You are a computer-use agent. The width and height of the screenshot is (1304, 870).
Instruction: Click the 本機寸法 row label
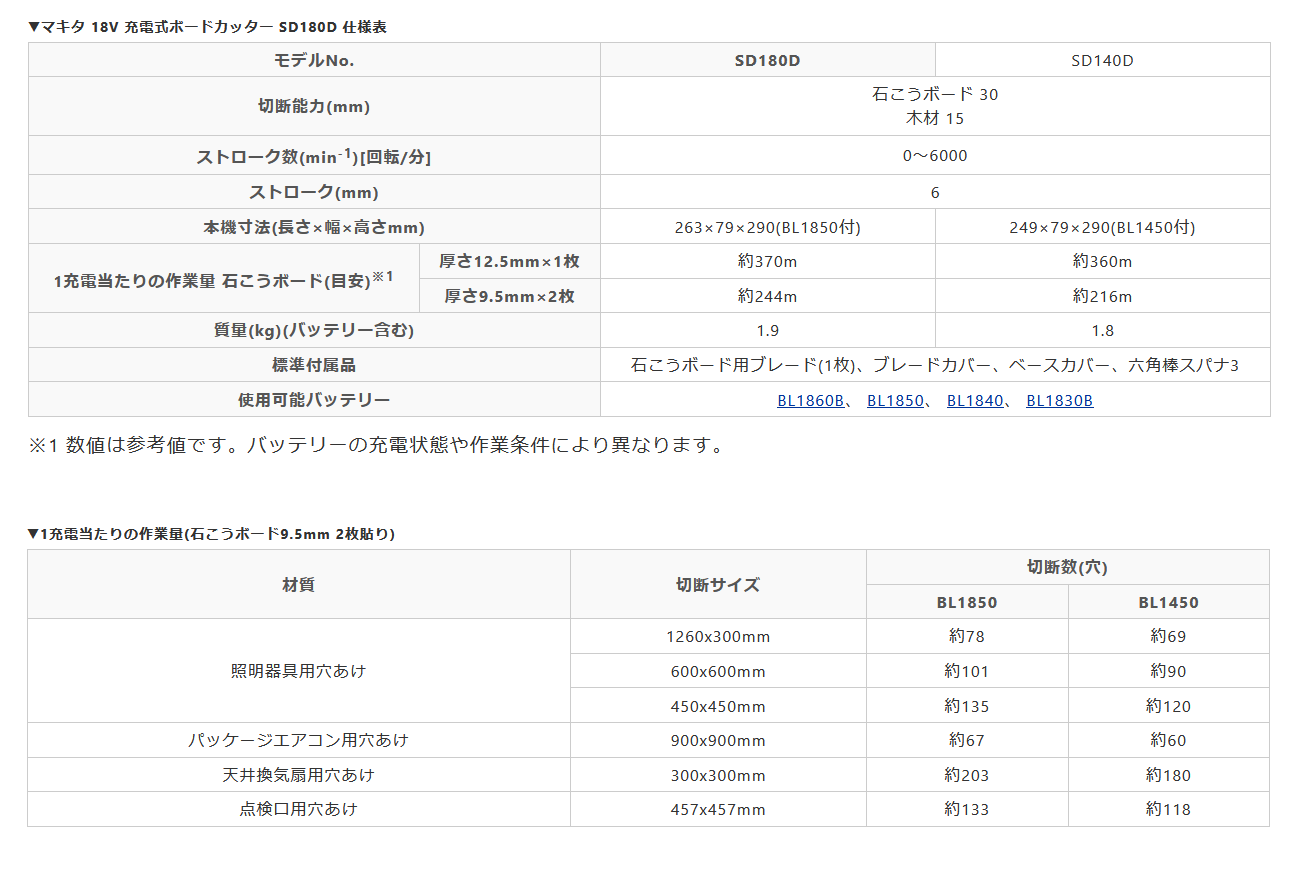point(314,227)
